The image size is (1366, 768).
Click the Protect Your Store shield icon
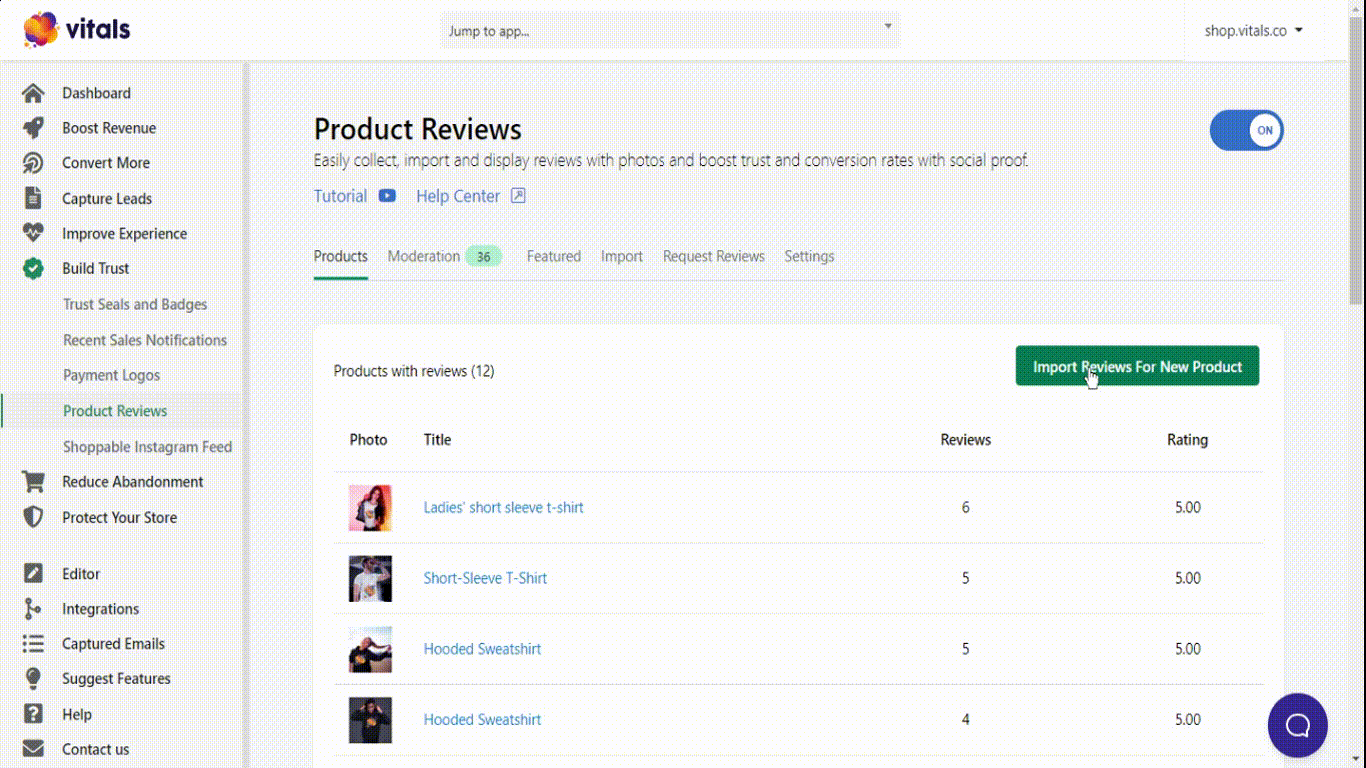click(33, 517)
